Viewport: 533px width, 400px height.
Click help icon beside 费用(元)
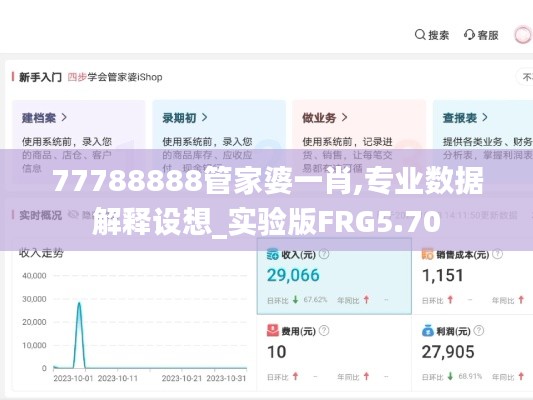(x=324, y=331)
